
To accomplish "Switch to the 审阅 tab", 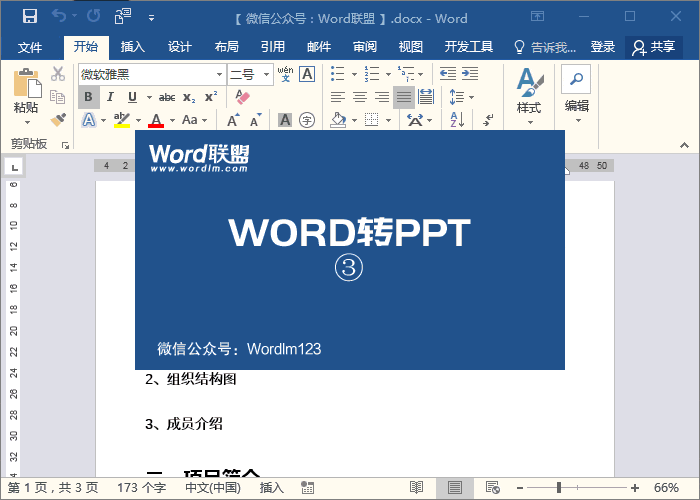I will [365, 47].
